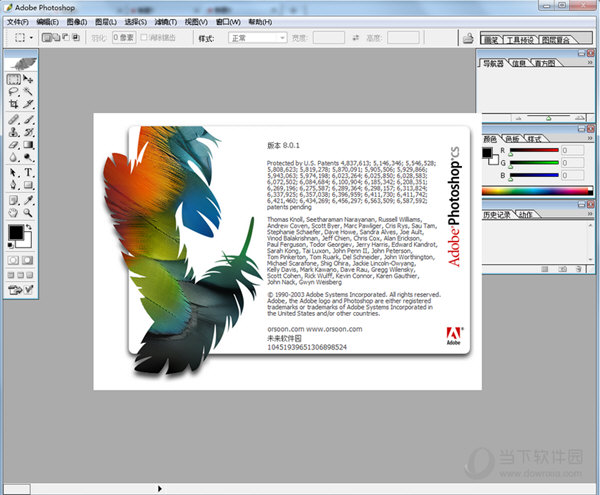Switch to Standard Screen Mode

(11, 275)
